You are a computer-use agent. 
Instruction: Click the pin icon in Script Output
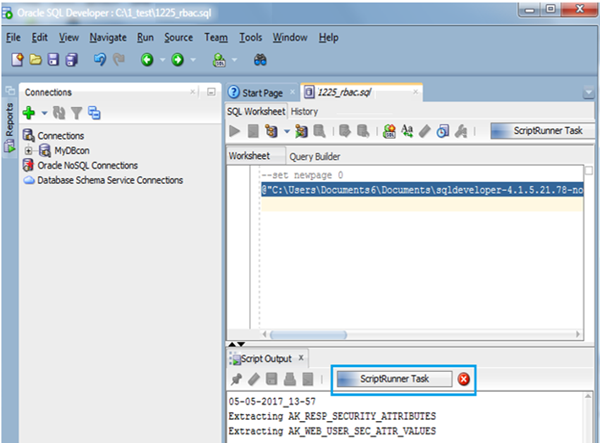pos(236,379)
